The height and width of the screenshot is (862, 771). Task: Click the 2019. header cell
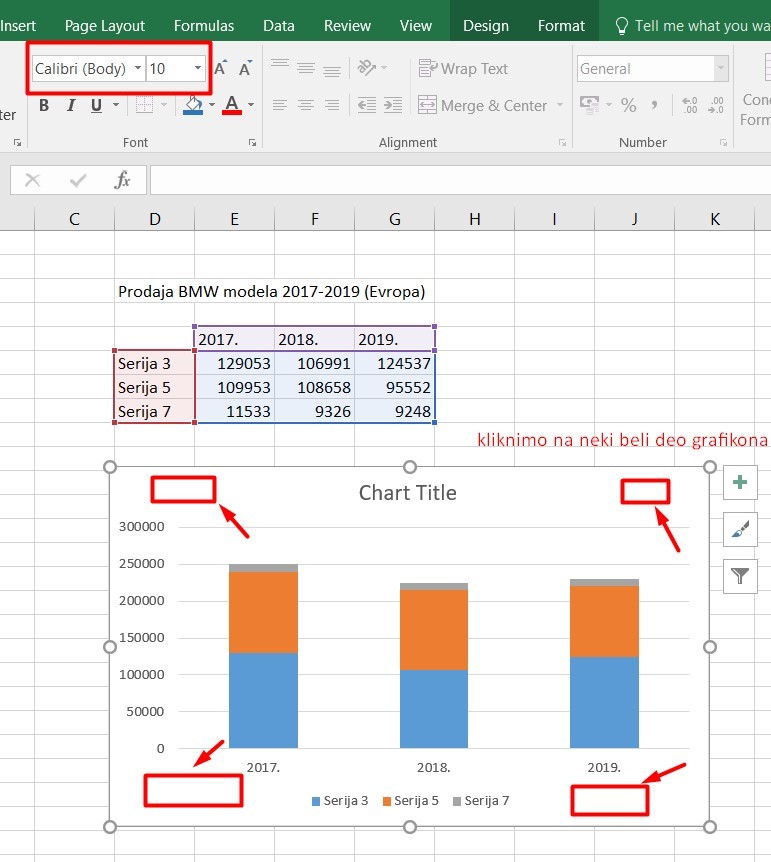pyautogui.click(x=395, y=339)
